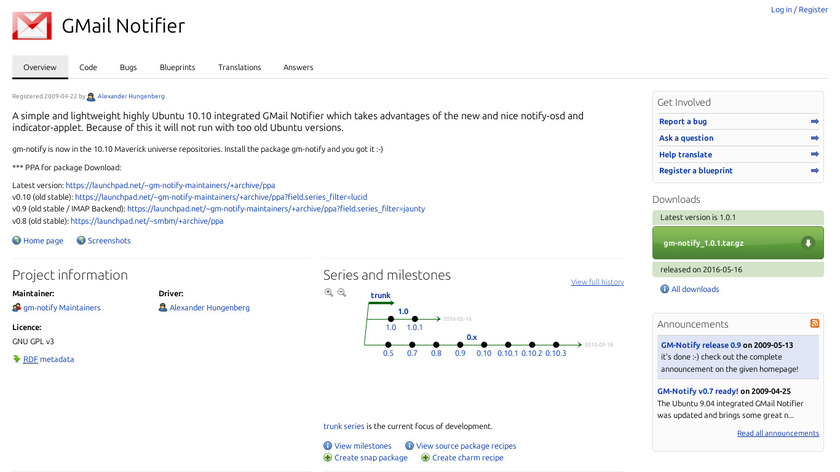Open the Overview tab
The image size is (840, 472).
[x=40, y=67]
